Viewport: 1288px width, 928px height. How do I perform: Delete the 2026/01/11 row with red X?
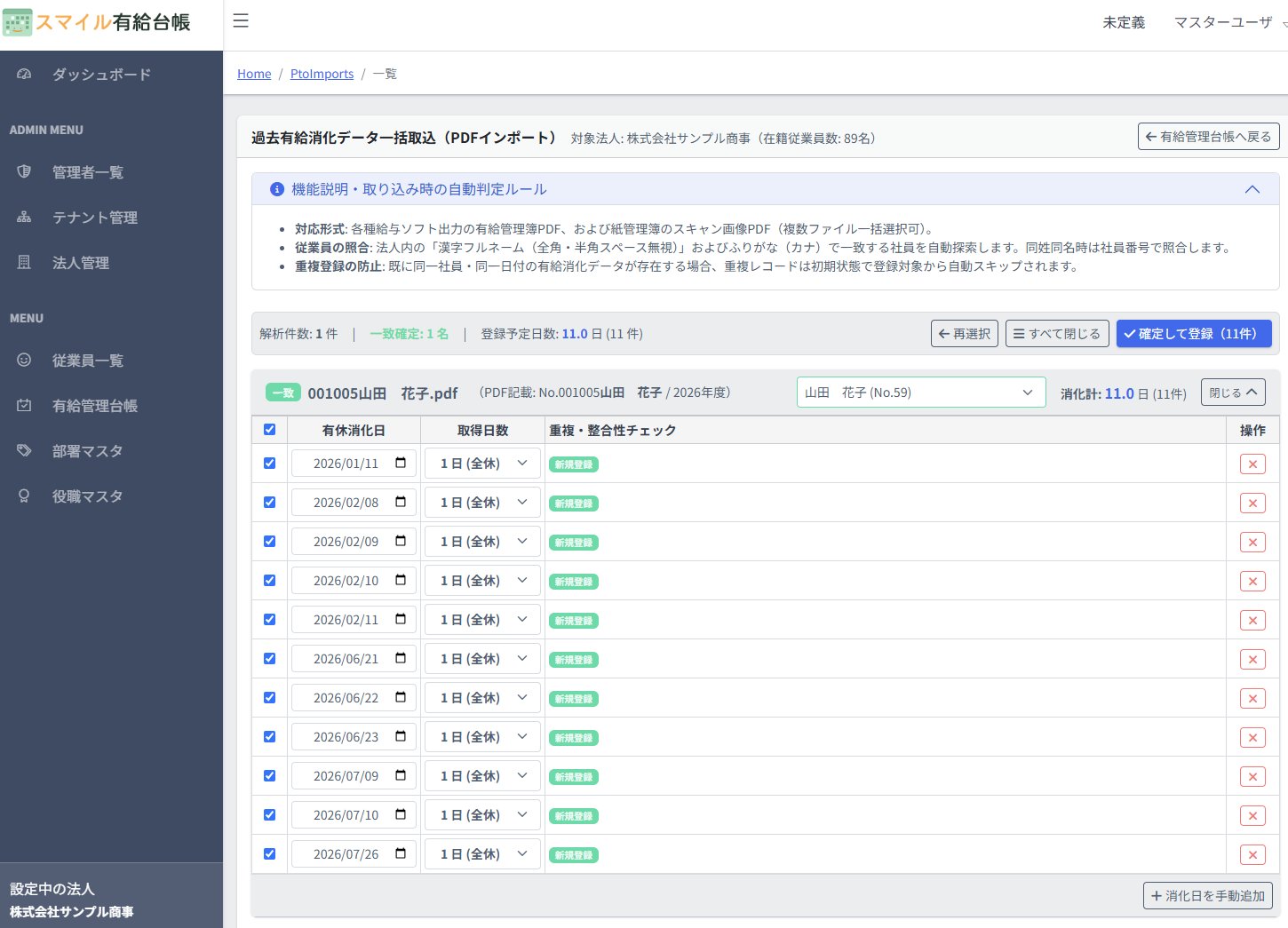click(1252, 464)
